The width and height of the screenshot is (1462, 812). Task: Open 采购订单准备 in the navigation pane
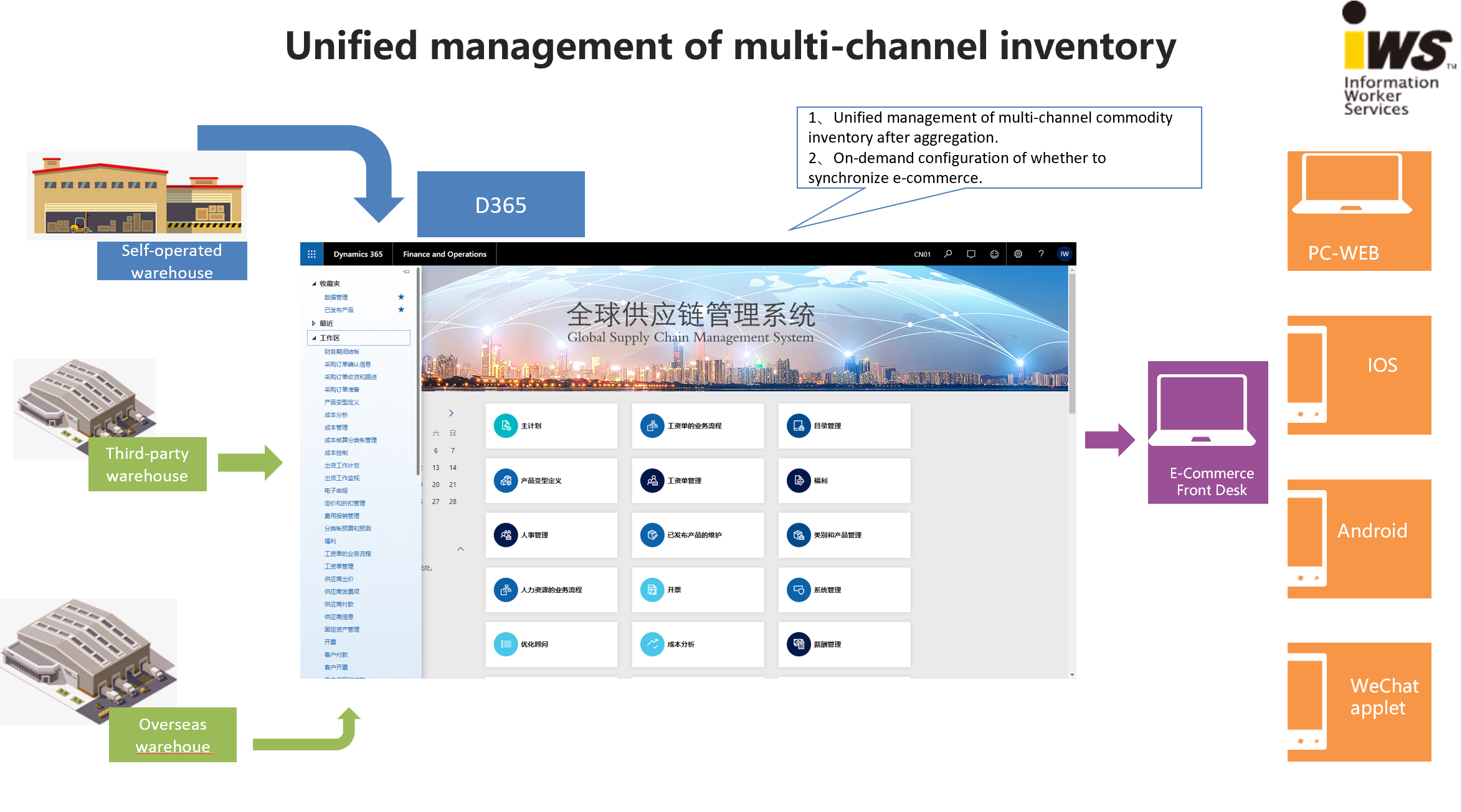(x=341, y=389)
